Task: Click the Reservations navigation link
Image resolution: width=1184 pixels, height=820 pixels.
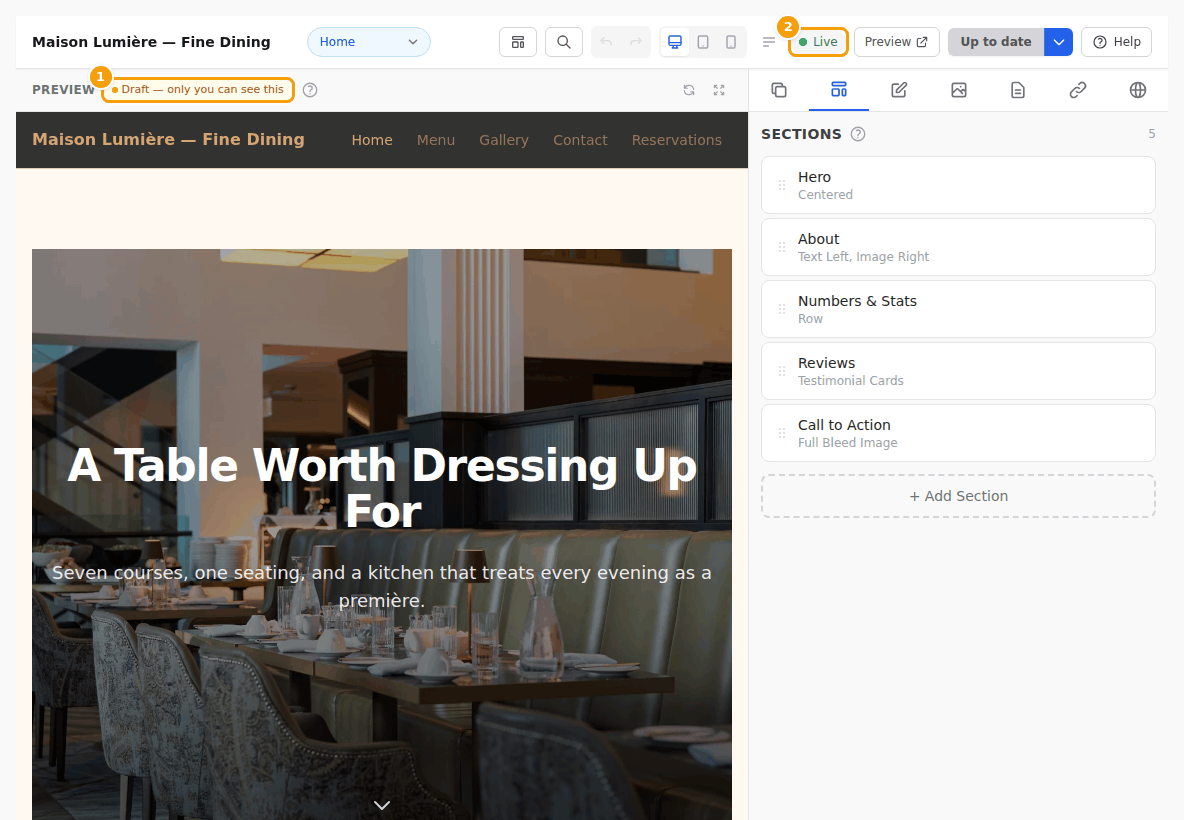Action: coord(677,140)
